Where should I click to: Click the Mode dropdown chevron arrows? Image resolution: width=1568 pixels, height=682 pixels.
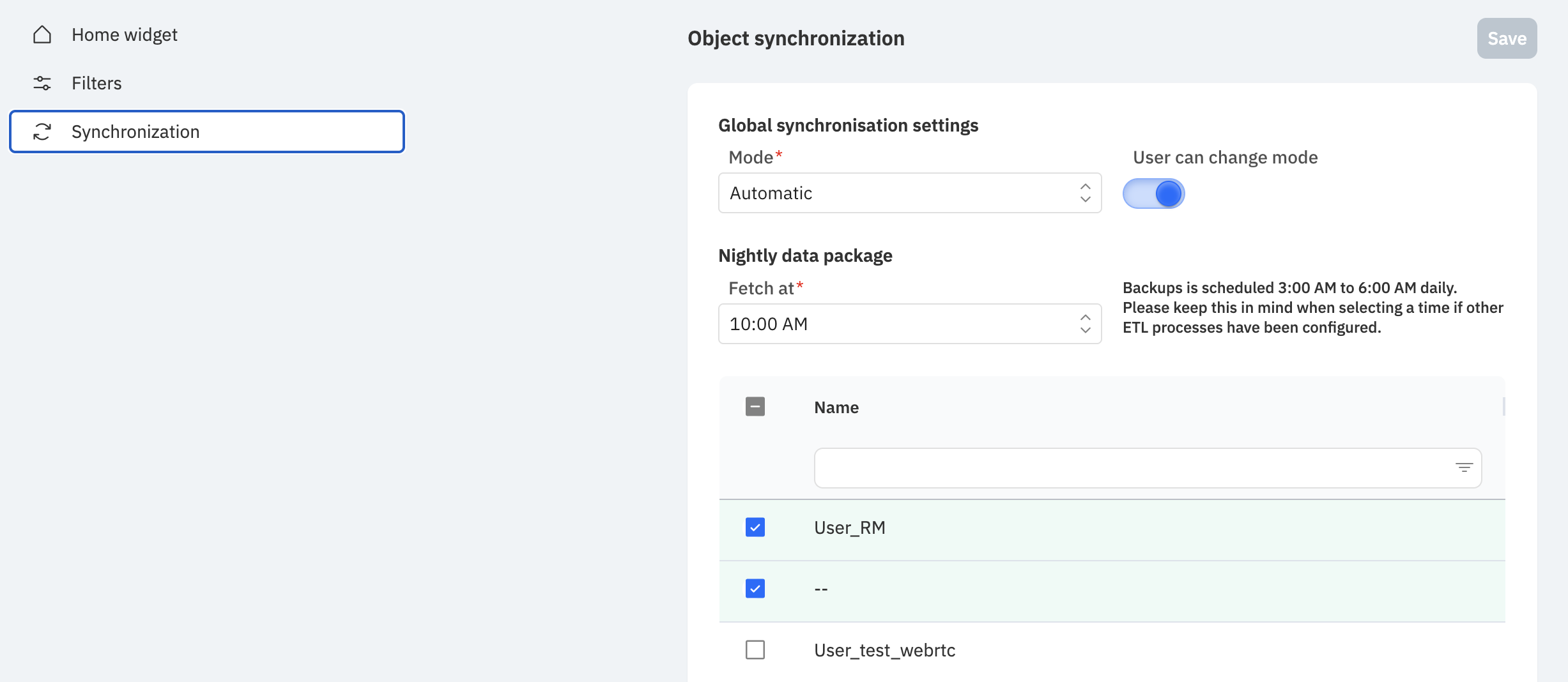tap(1085, 193)
